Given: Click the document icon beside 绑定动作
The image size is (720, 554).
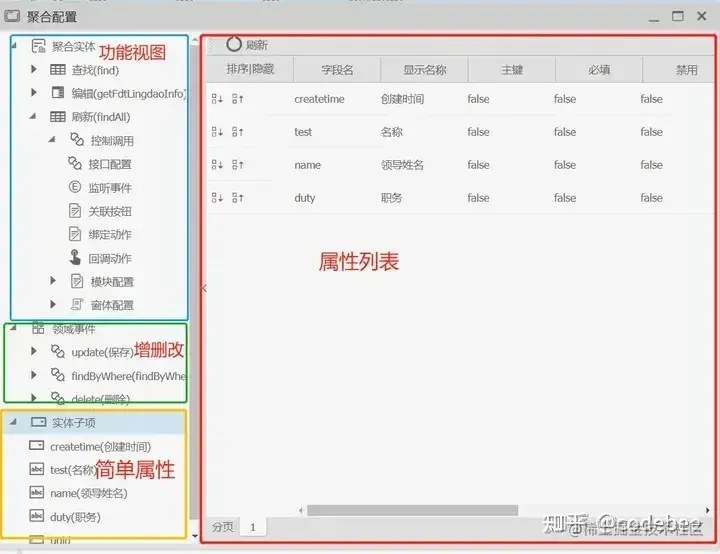Looking at the screenshot, I should pos(75,234).
